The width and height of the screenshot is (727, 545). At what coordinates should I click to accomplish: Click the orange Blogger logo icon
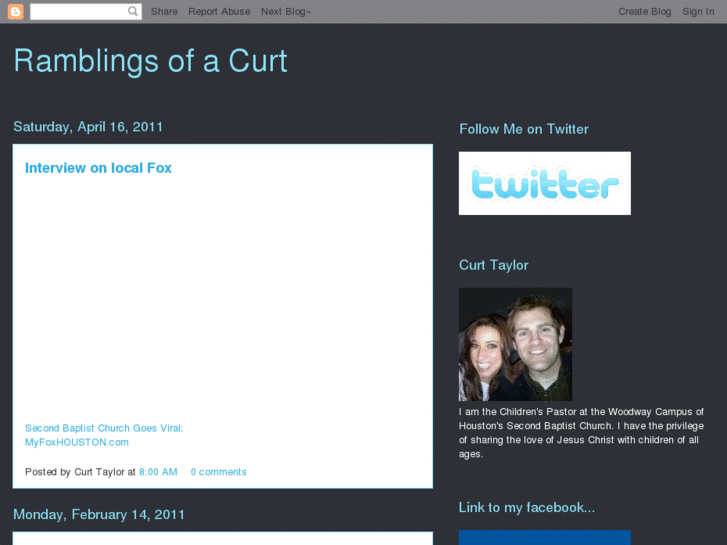coord(15,12)
